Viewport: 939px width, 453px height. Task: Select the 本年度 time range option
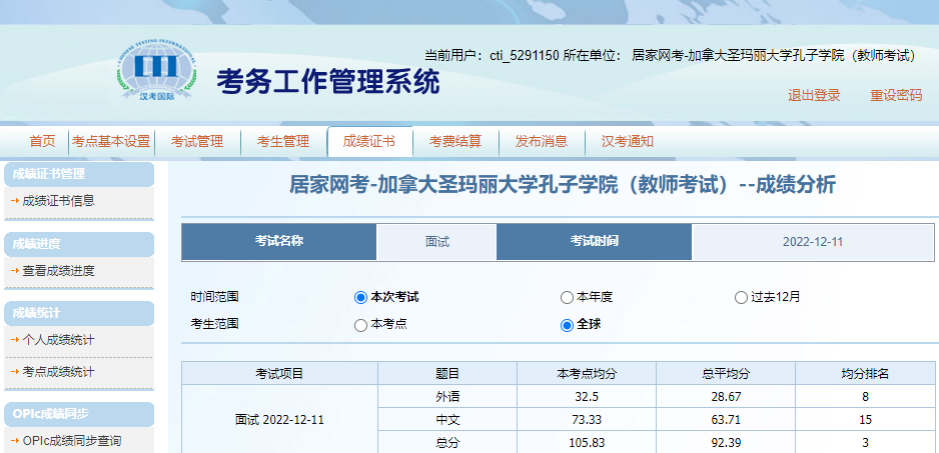(567, 297)
